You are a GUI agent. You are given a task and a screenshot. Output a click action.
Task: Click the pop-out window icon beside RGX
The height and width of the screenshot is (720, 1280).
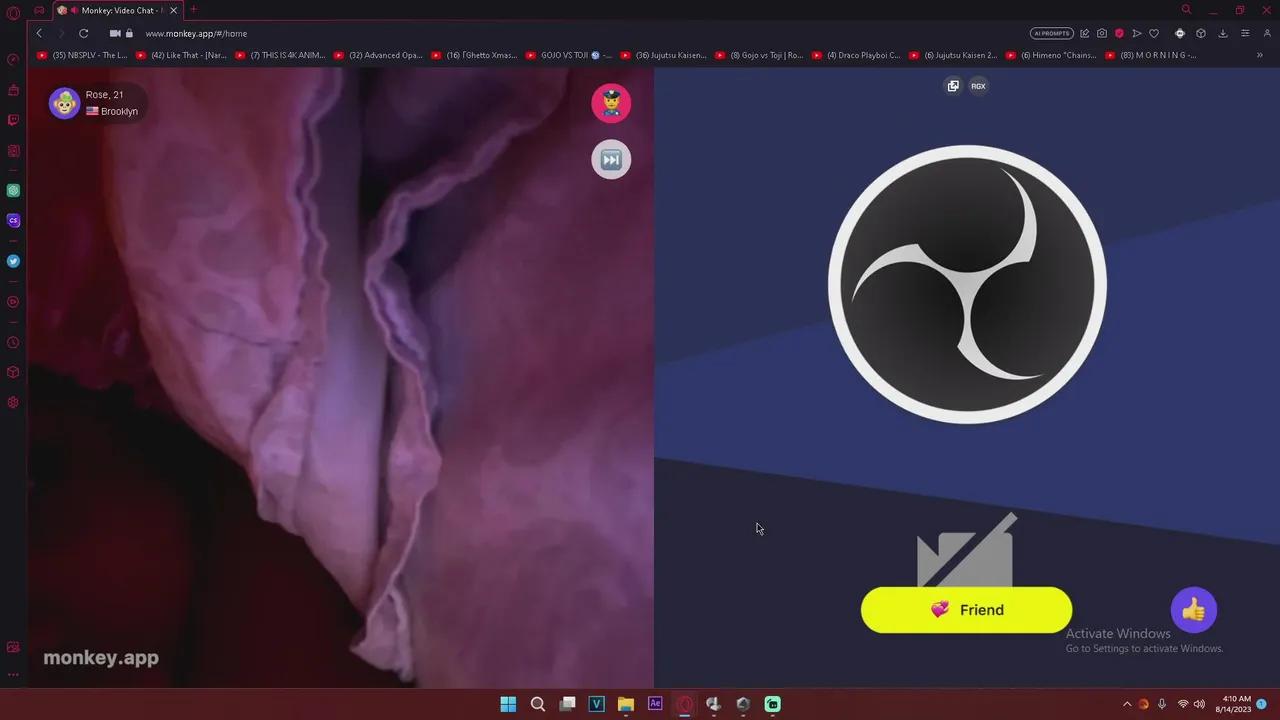click(x=953, y=86)
